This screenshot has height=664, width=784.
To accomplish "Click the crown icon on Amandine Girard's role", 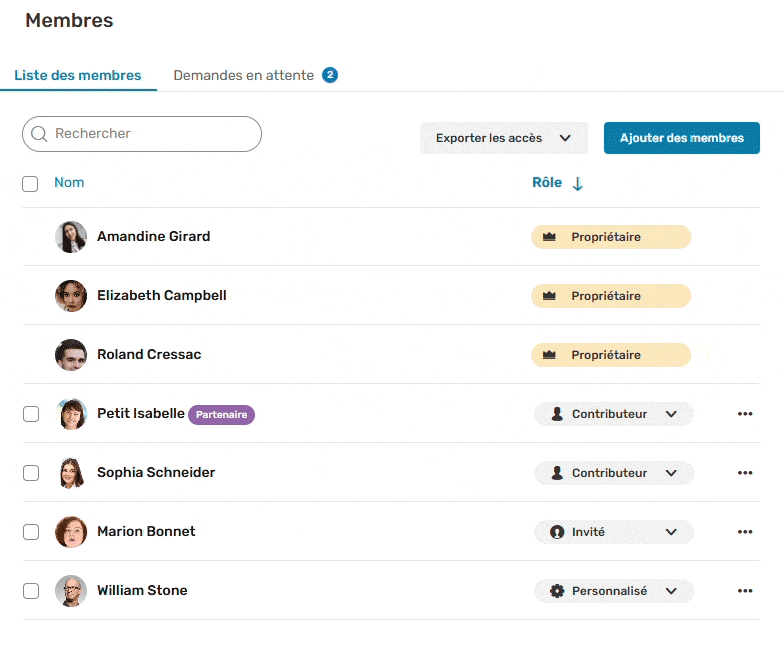I will pyautogui.click(x=549, y=237).
